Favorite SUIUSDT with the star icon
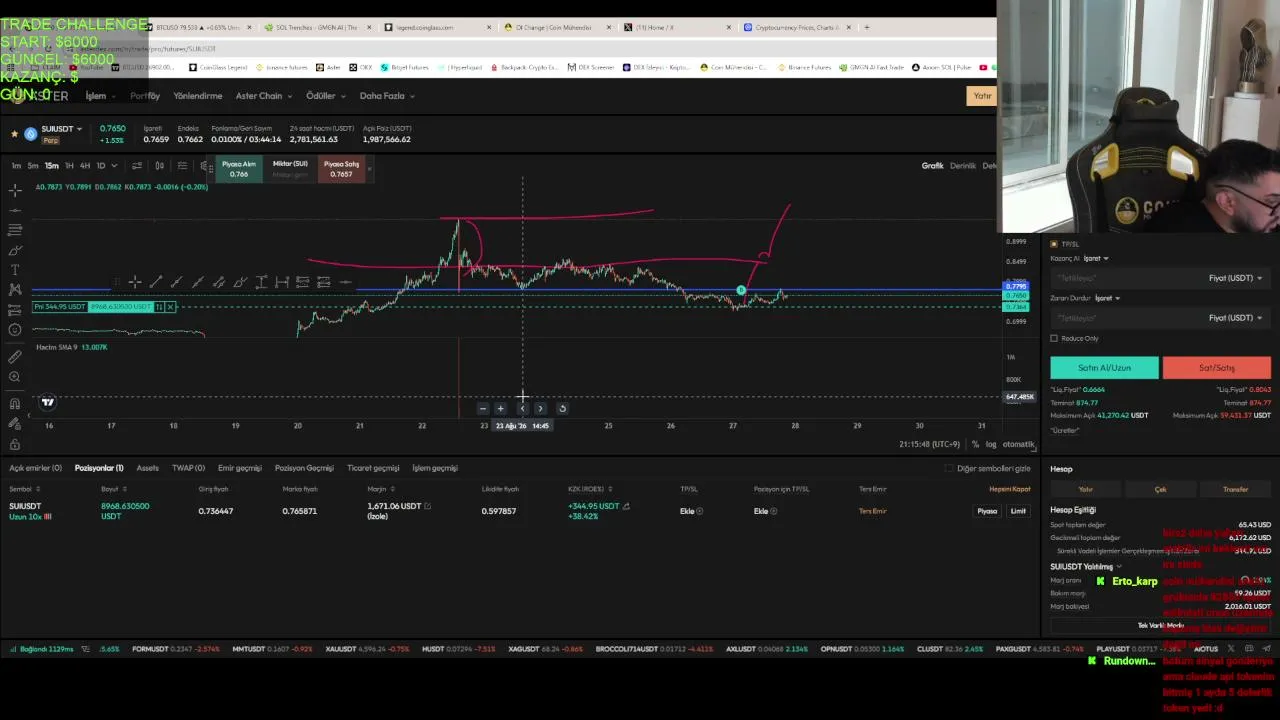The height and width of the screenshot is (720, 1280). [14, 133]
